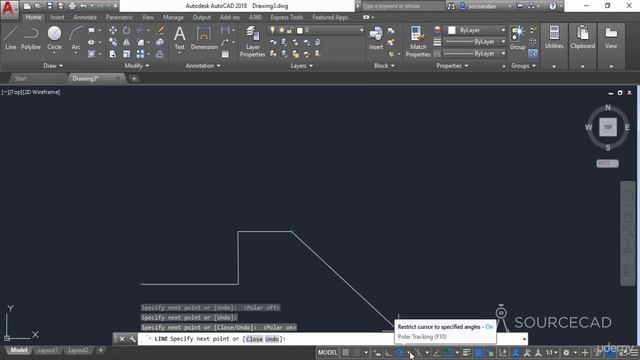640x360 pixels.
Task: Open the annotation scale 1:1 dropdown
Action: [x=552, y=352]
